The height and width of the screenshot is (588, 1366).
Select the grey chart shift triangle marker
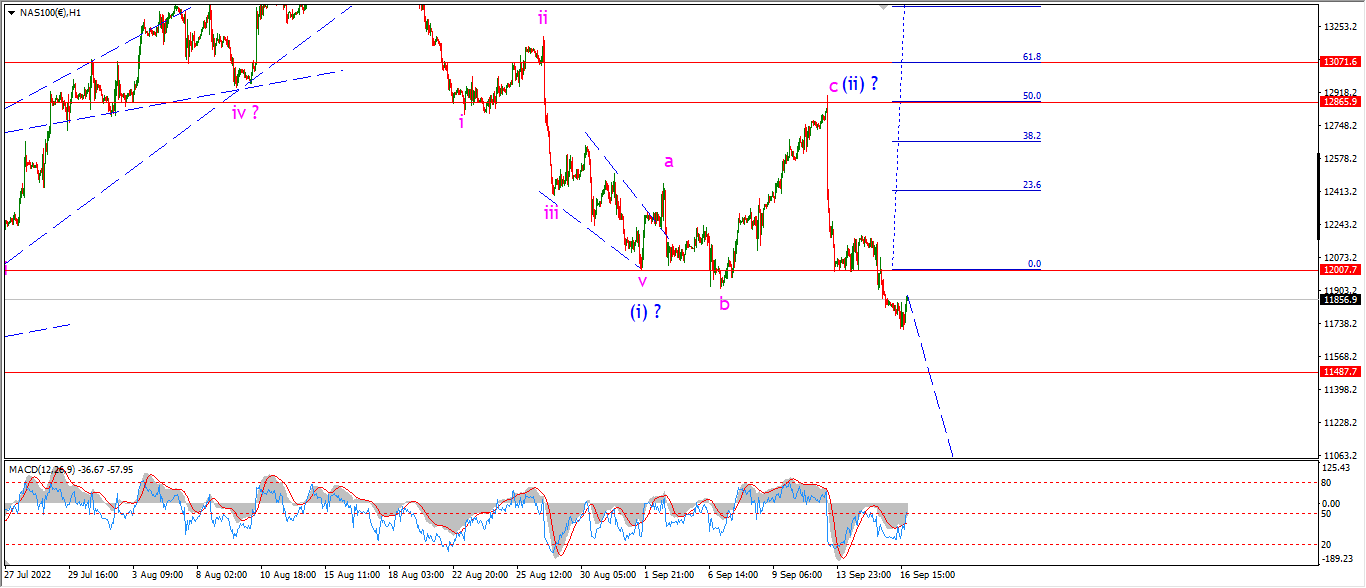click(x=883, y=7)
